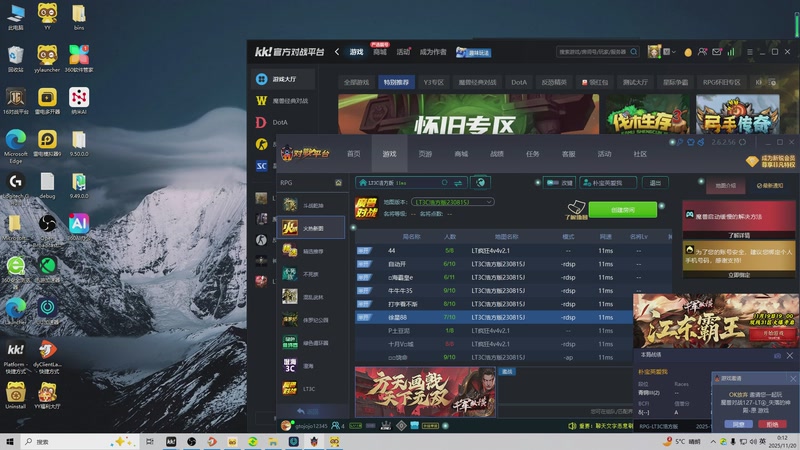The width and height of the screenshot is (800, 450).
Task: Click the room swap arrows icon
Action: 458,183
